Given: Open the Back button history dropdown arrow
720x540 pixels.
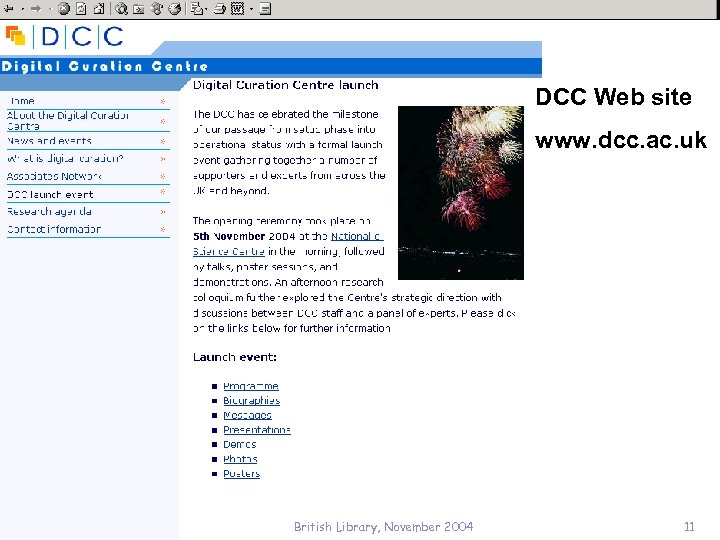Looking at the screenshot, I should tap(22, 9).
